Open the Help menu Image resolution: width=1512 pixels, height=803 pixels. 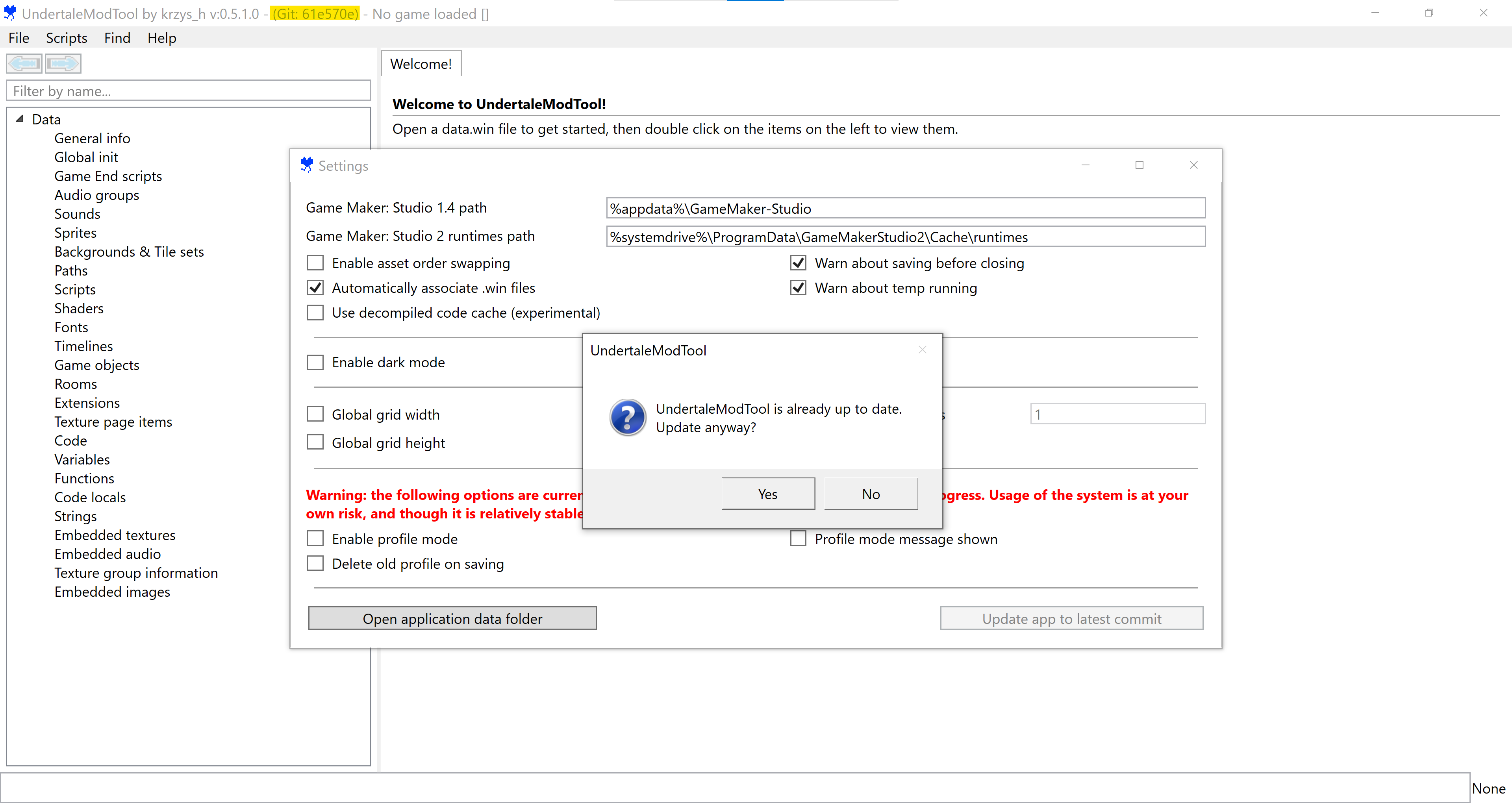pyautogui.click(x=161, y=37)
